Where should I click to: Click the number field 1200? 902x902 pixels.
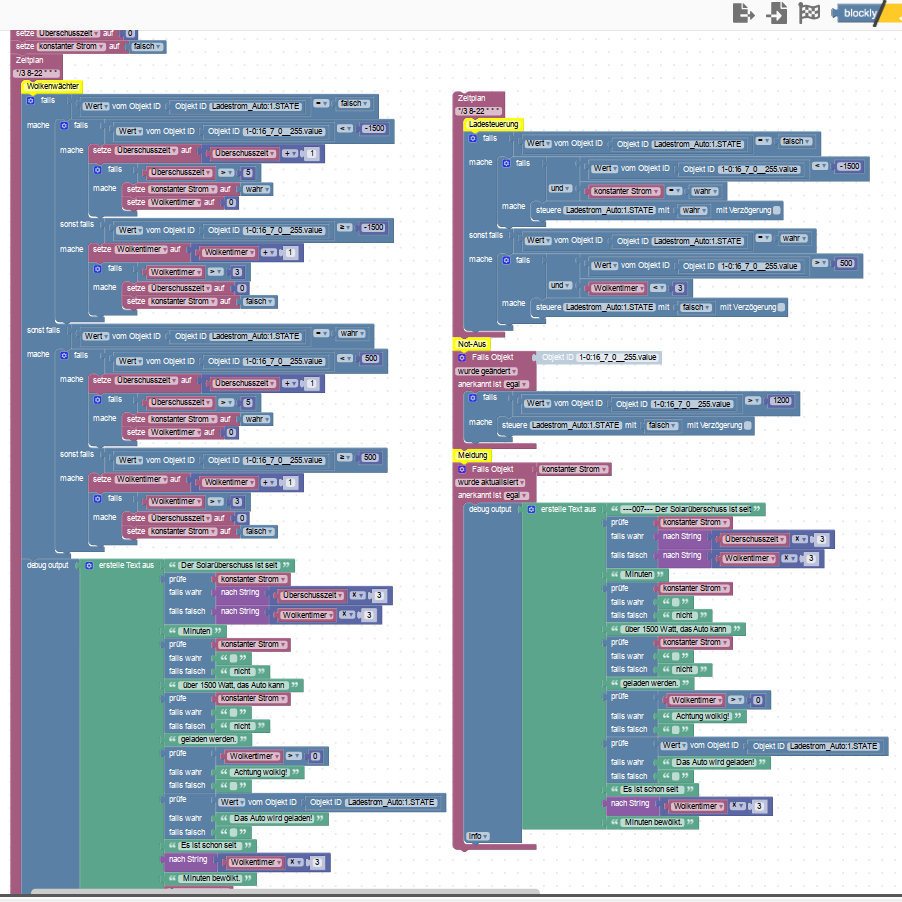781,400
